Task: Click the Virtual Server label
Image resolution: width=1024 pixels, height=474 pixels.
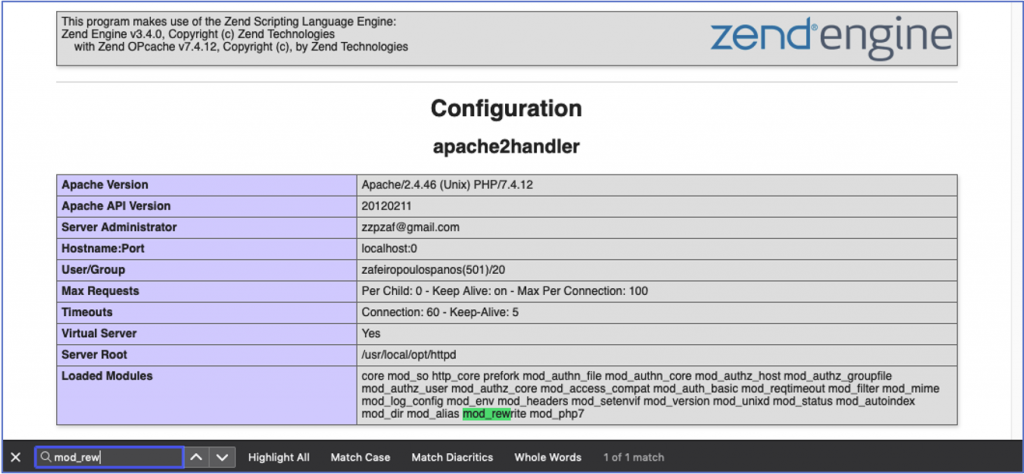Action: click(99, 334)
